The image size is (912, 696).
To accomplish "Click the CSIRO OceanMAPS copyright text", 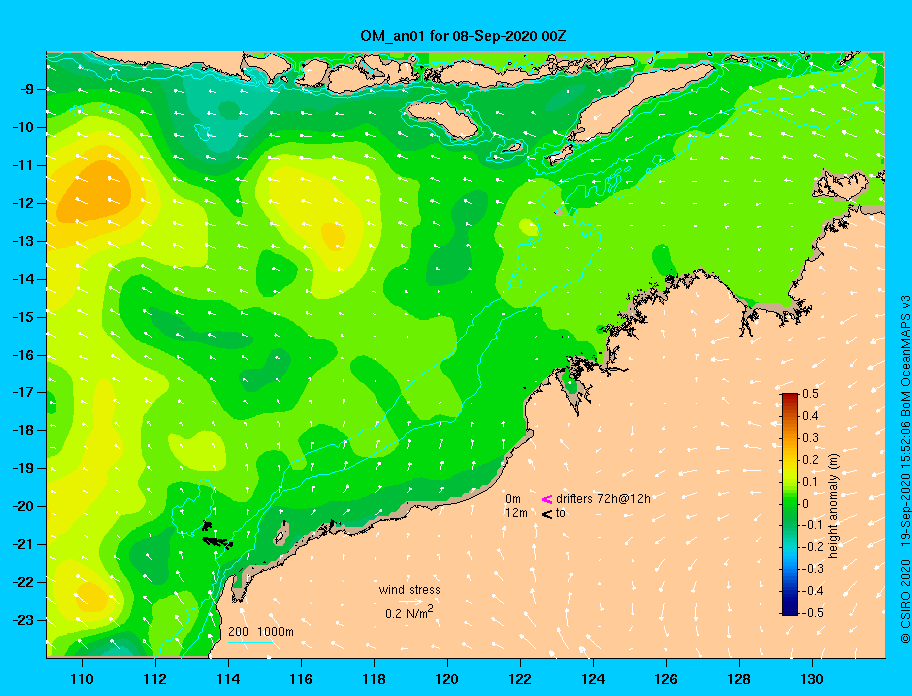I will point(905,470).
